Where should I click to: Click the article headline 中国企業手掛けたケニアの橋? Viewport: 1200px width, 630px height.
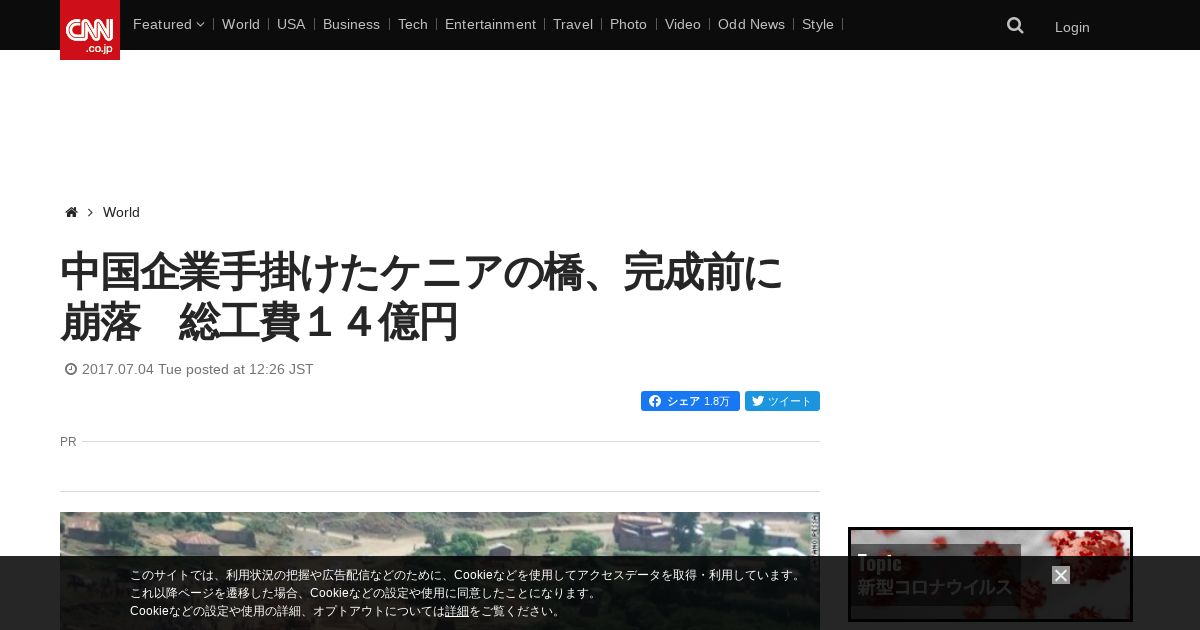[x=421, y=297]
